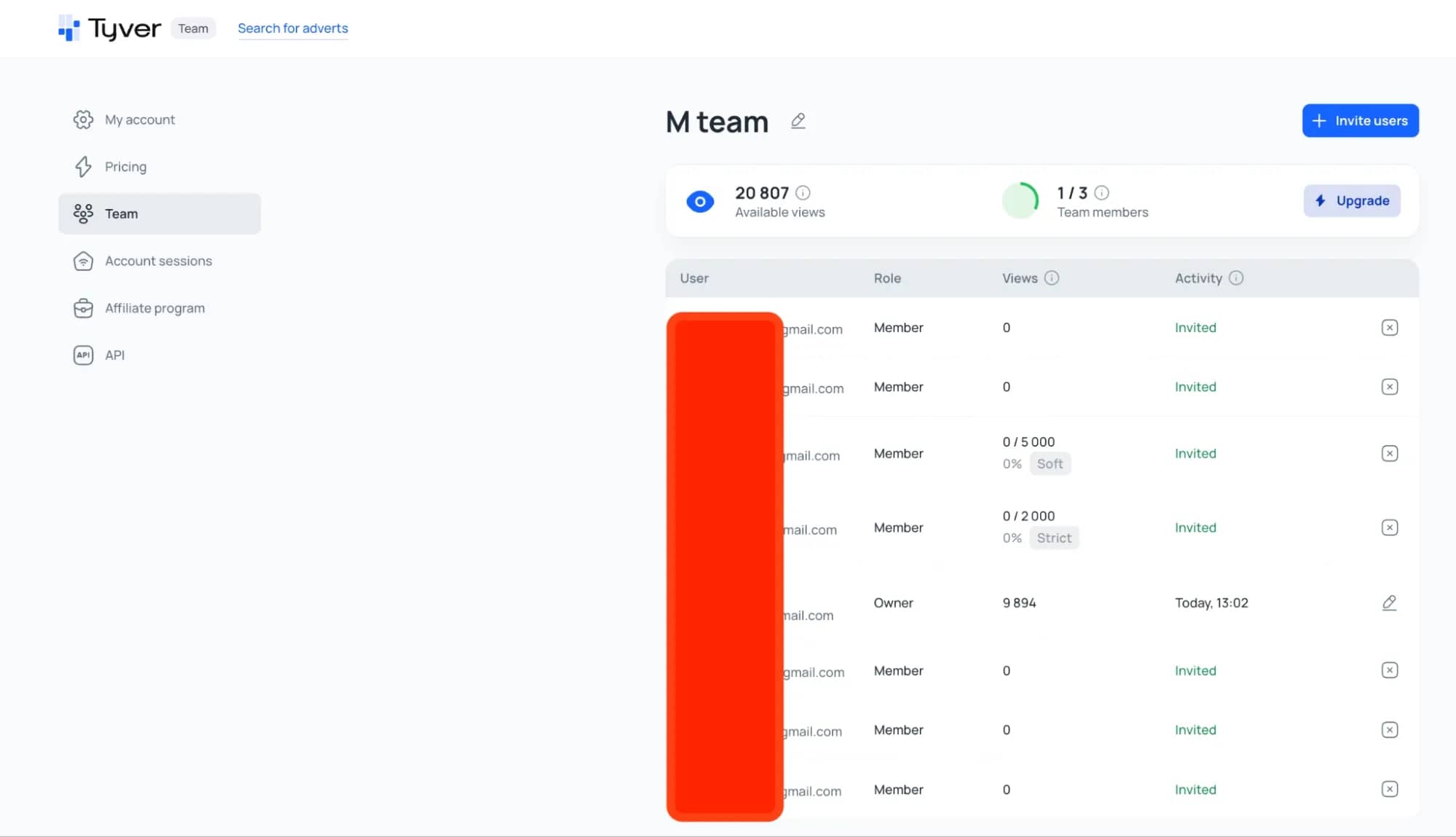The height and width of the screenshot is (837, 1456).
Task: Click the 0 / 5 000 views value
Action: [1028, 441]
